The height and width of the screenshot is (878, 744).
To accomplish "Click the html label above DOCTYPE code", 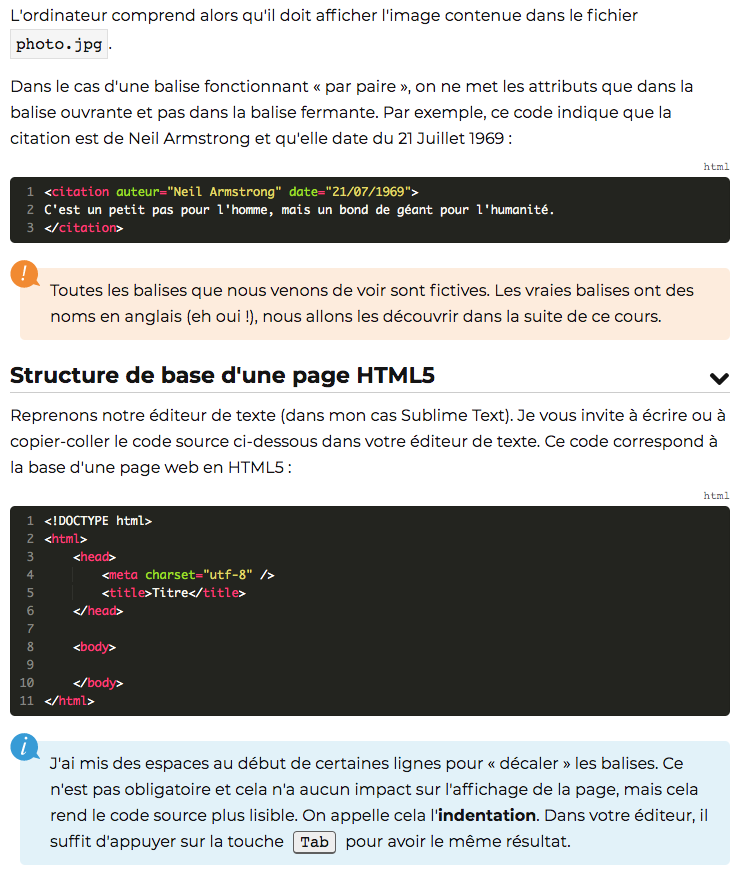I will (x=716, y=496).
